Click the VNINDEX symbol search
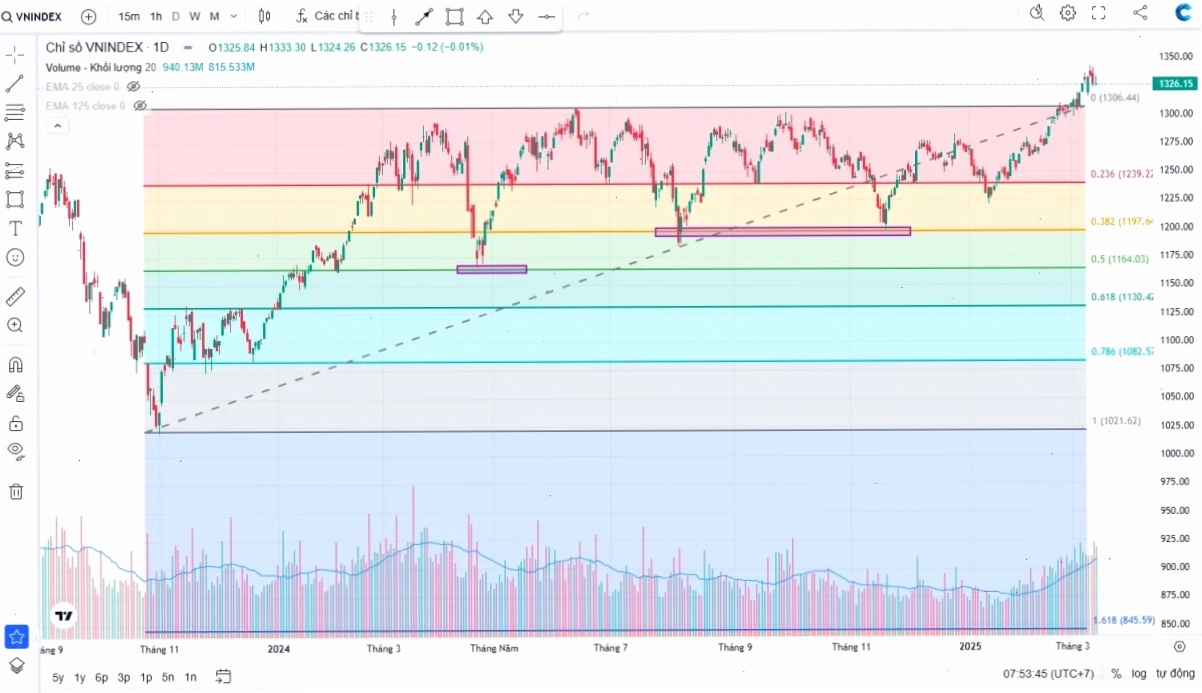The width and height of the screenshot is (1202, 693). [x=32, y=16]
